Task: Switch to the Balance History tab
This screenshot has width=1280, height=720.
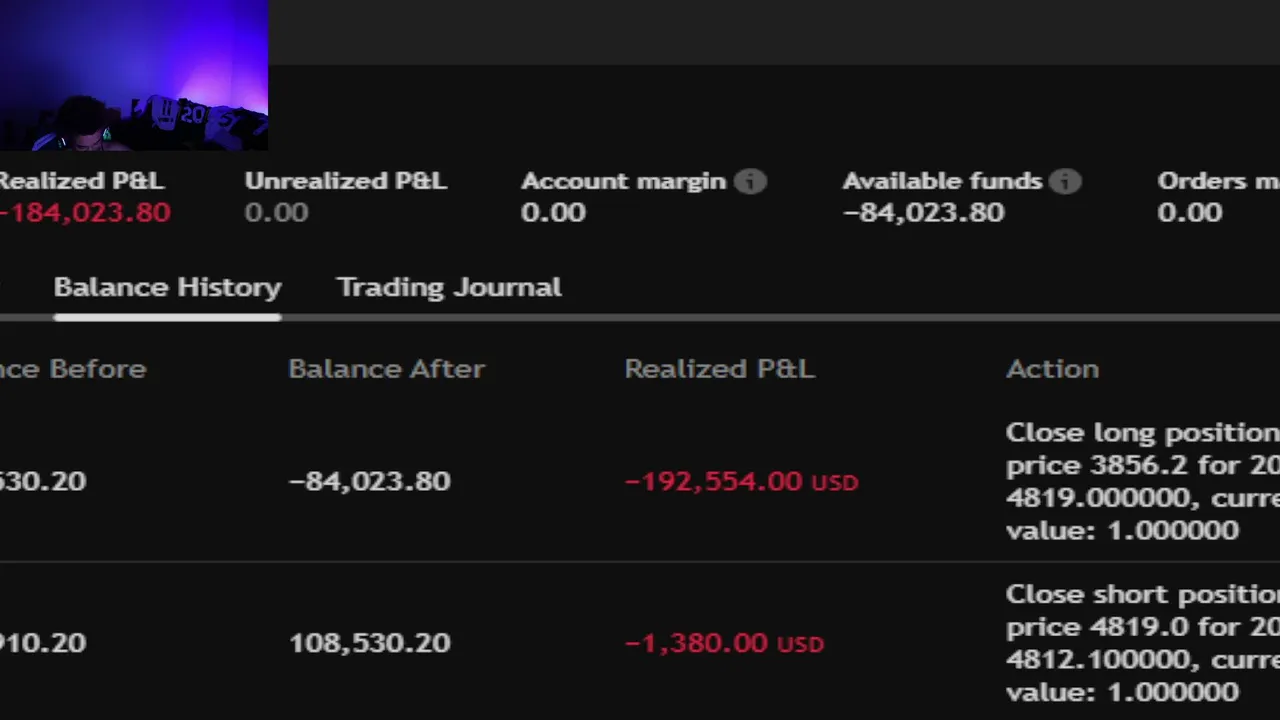Action: point(167,288)
